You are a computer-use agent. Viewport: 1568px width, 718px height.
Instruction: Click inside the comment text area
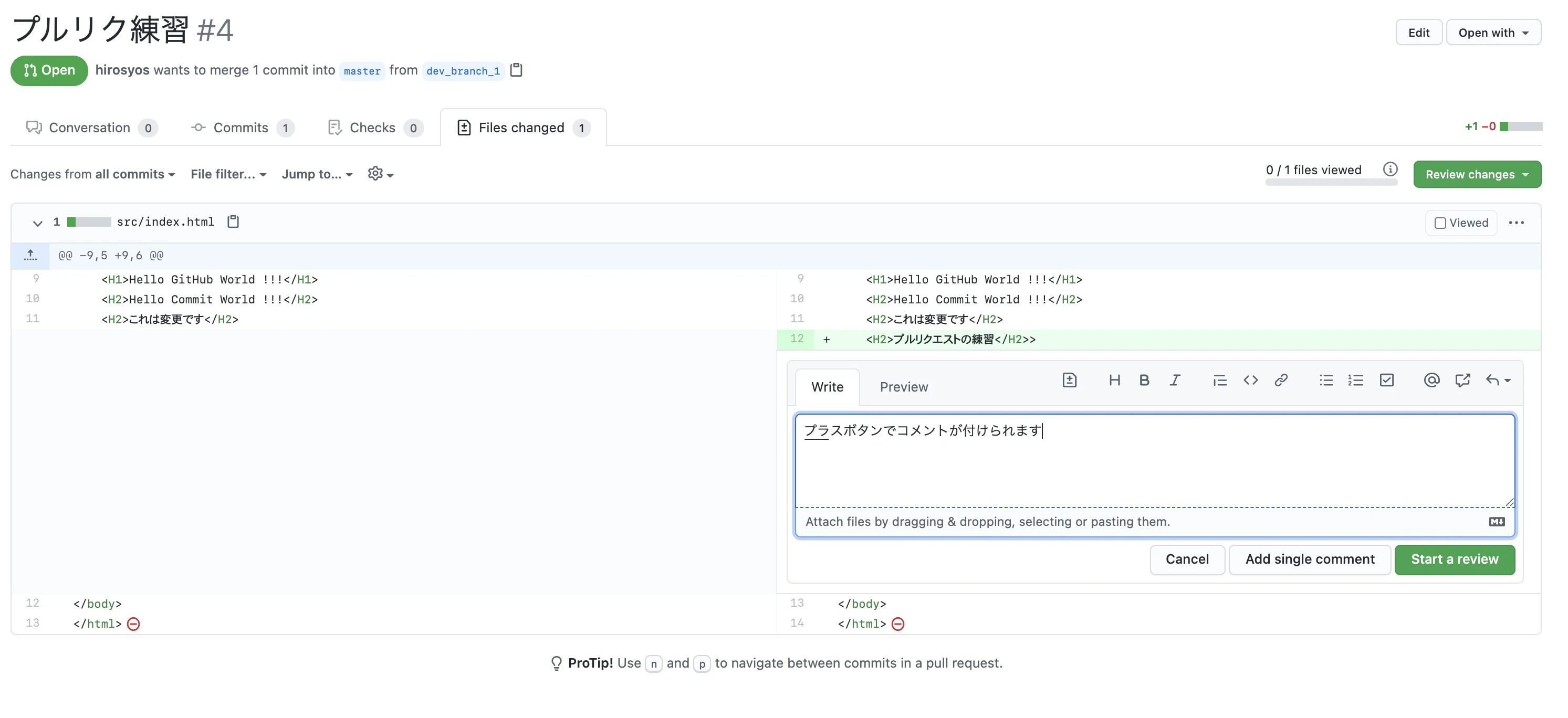click(1154, 461)
